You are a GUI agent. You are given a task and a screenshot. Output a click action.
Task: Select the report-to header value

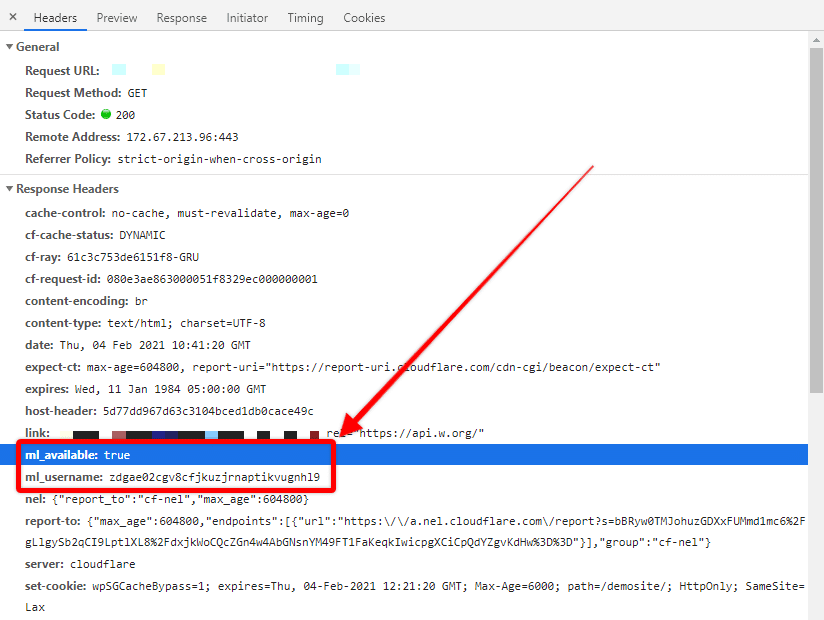(x=415, y=532)
